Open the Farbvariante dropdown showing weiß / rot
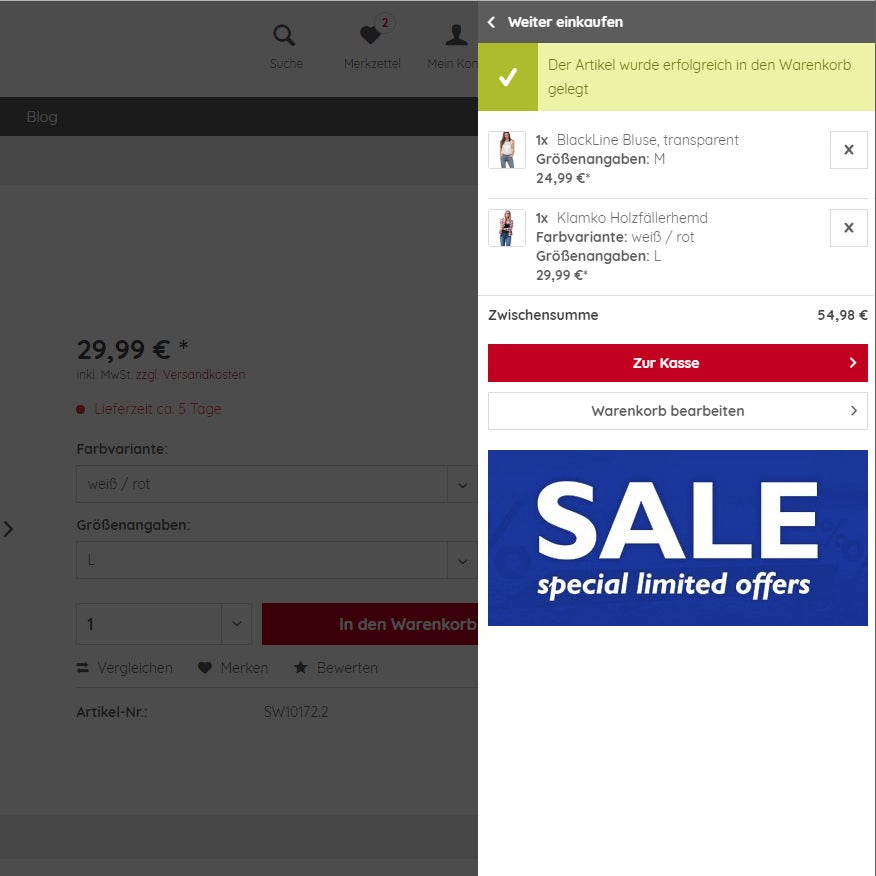 [x=277, y=484]
